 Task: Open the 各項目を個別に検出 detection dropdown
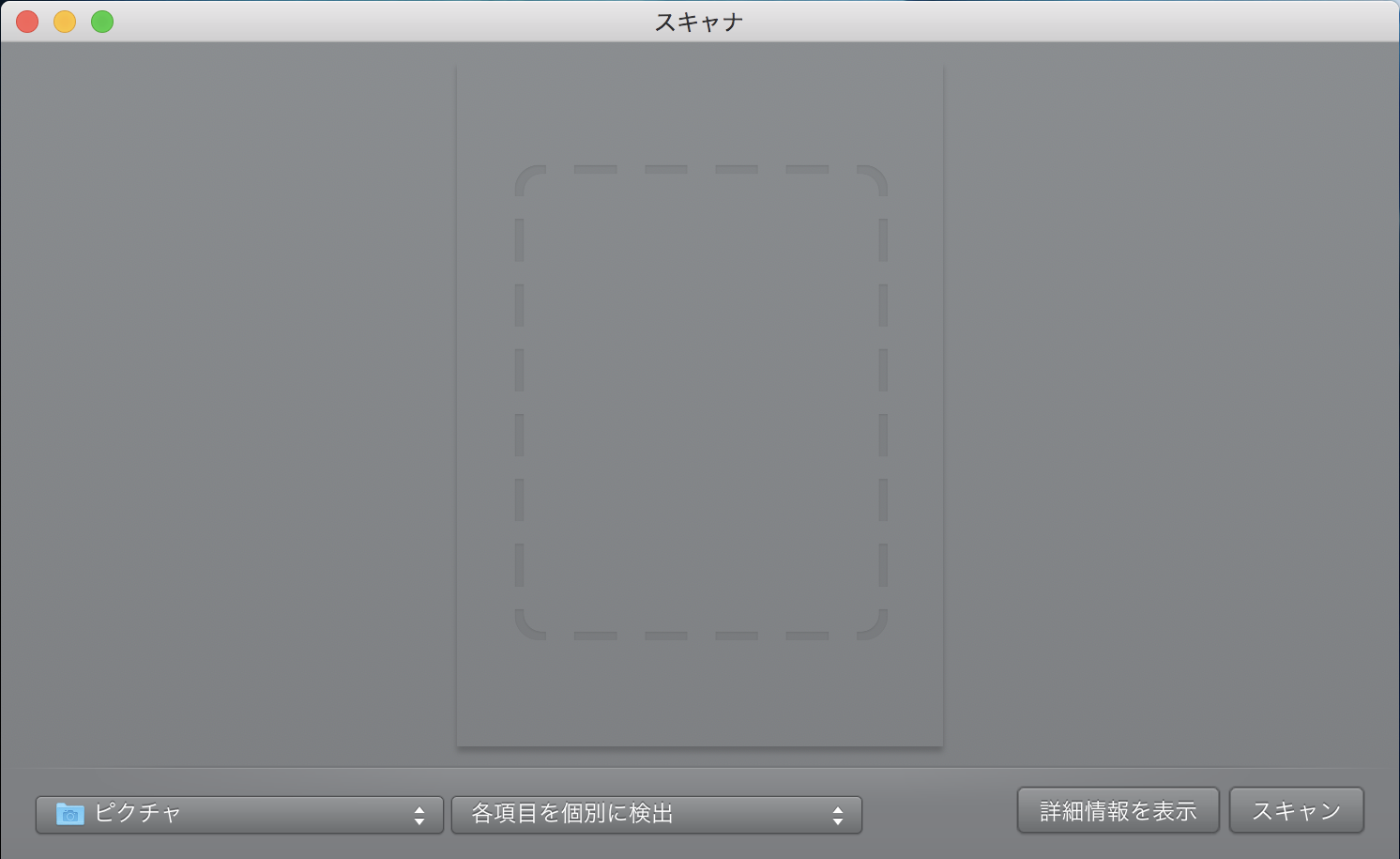tap(656, 814)
